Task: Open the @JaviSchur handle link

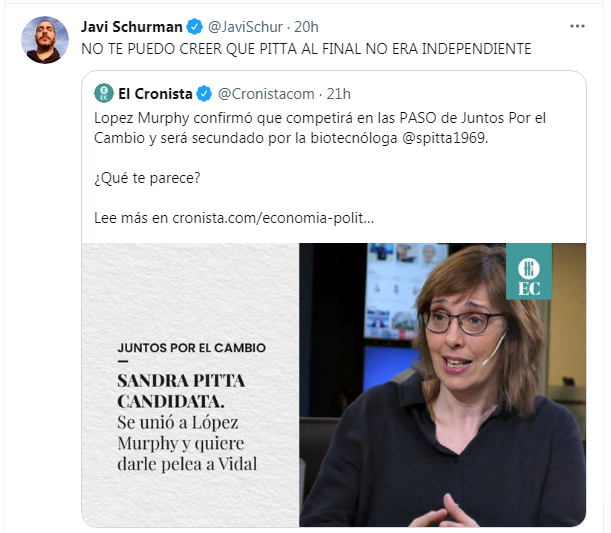Action: (x=245, y=27)
